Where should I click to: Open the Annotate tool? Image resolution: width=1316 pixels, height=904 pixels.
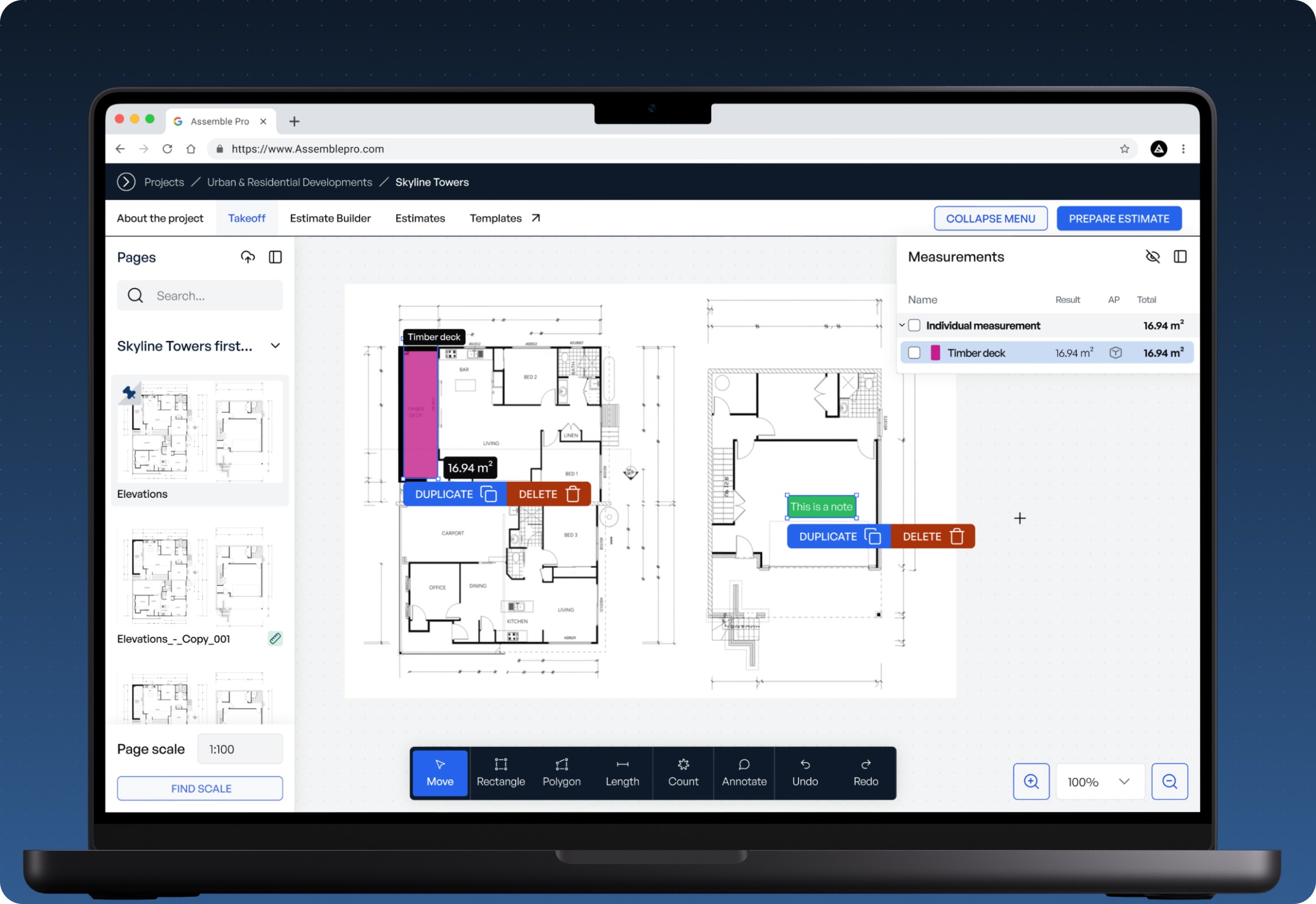(x=743, y=772)
